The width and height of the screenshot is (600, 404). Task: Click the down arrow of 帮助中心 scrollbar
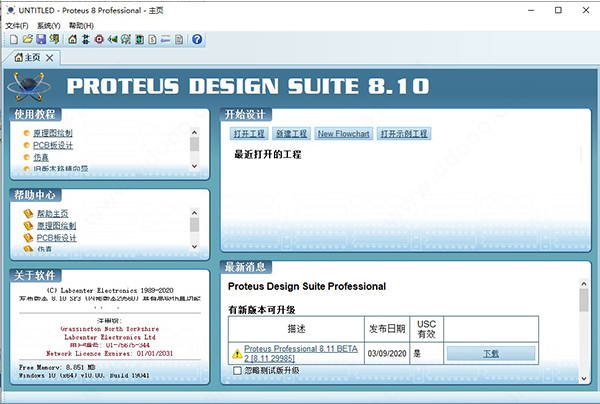pyautogui.click(x=194, y=246)
